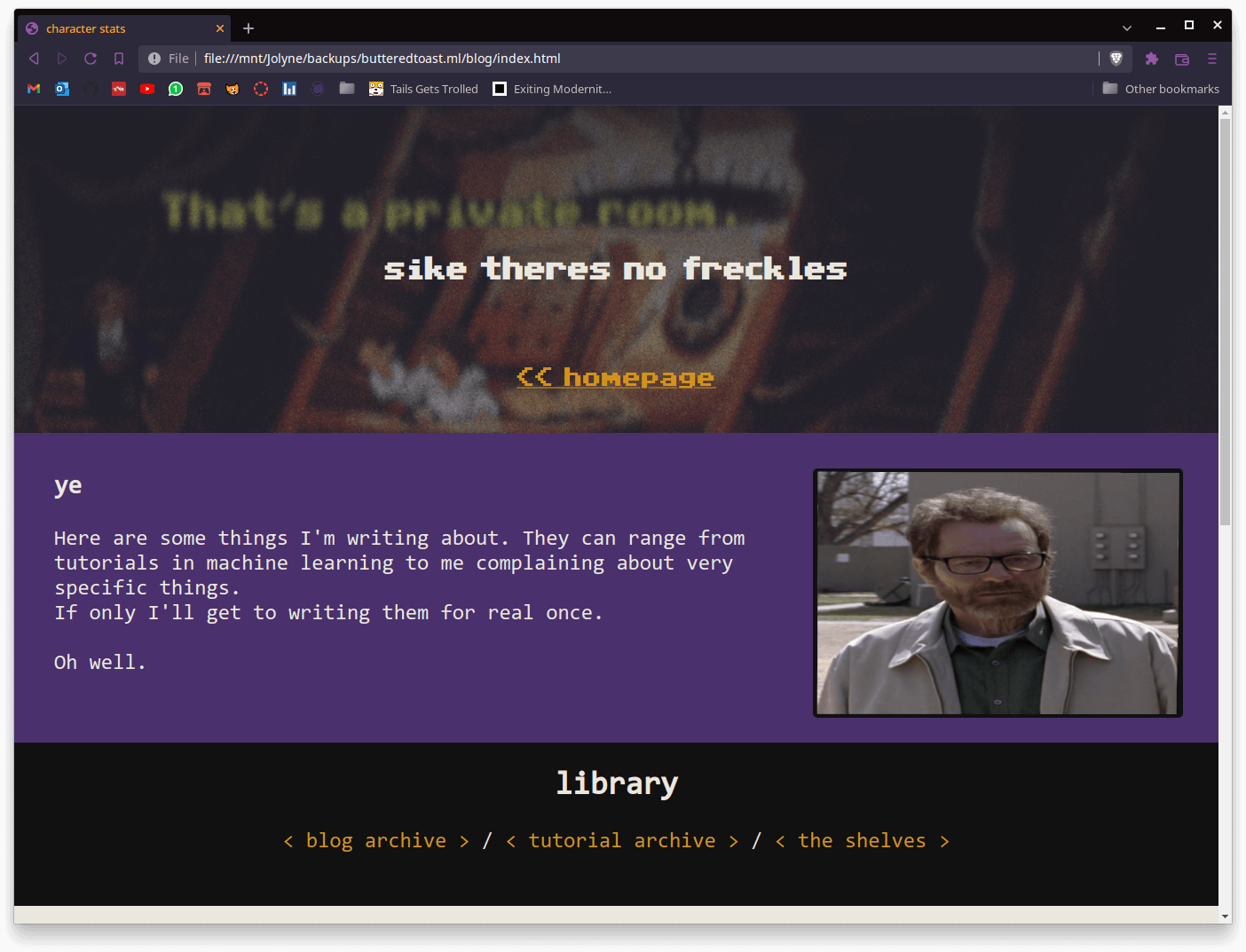The height and width of the screenshot is (952, 1246).
Task: Select the 'character stats' tab
Action: pyautogui.click(x=115, y=28)
